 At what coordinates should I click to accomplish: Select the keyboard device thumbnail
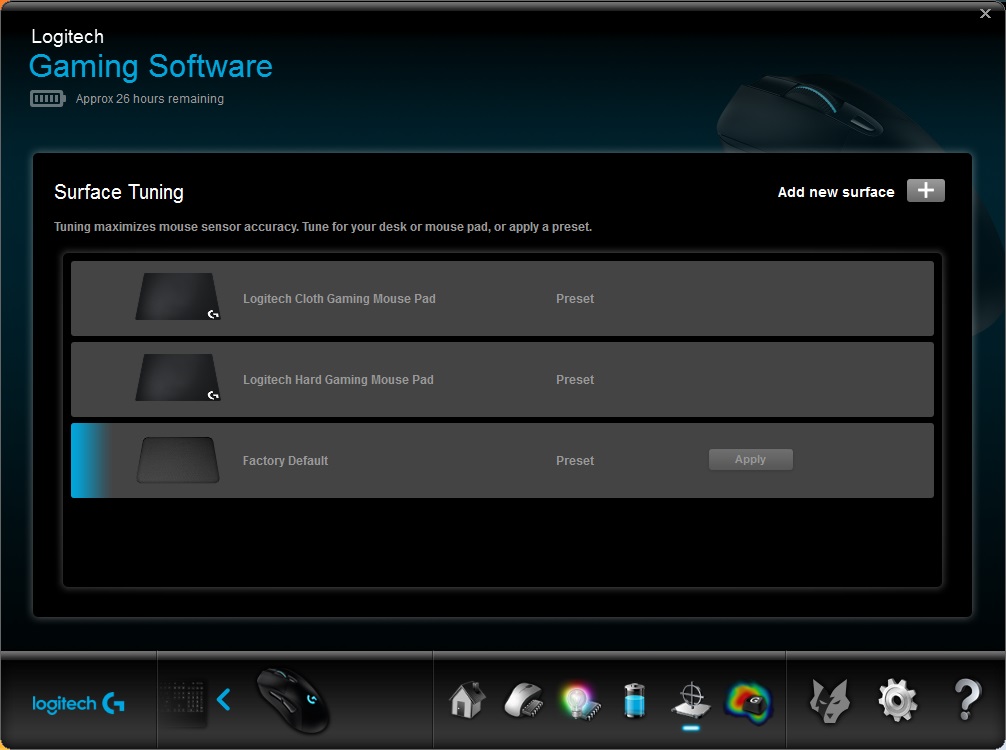[x=183, y=701]
